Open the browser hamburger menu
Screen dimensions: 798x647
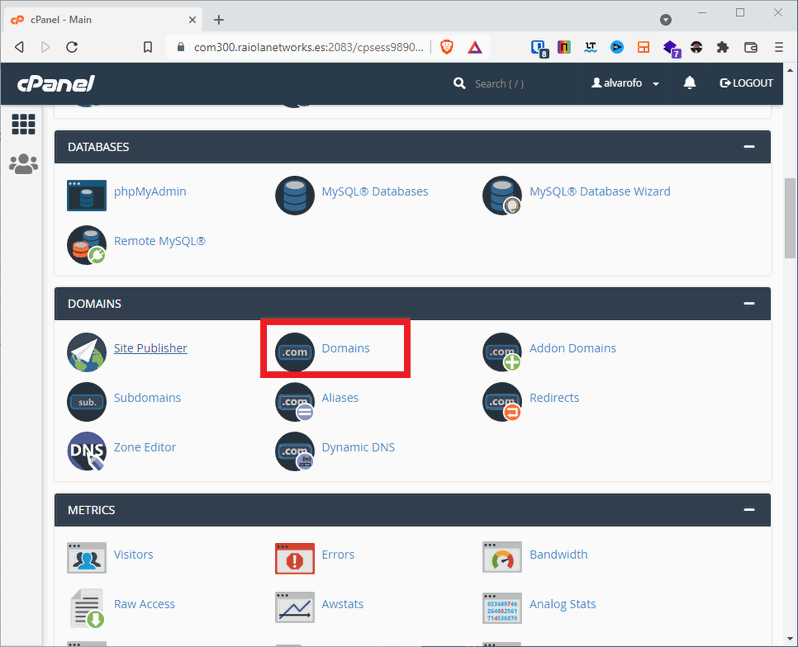779,47
